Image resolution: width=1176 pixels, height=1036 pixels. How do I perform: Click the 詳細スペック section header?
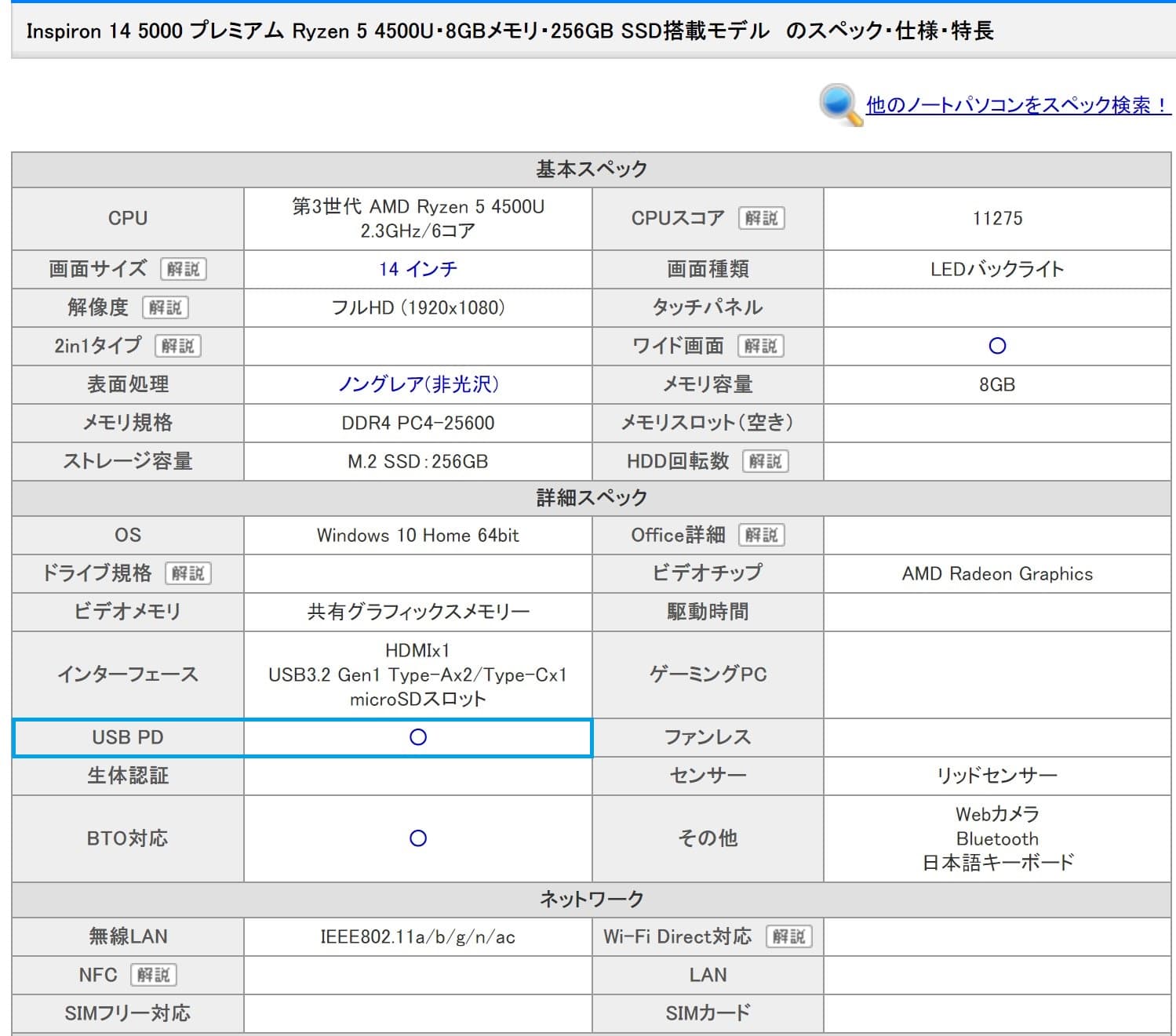[x=592, y=498]
